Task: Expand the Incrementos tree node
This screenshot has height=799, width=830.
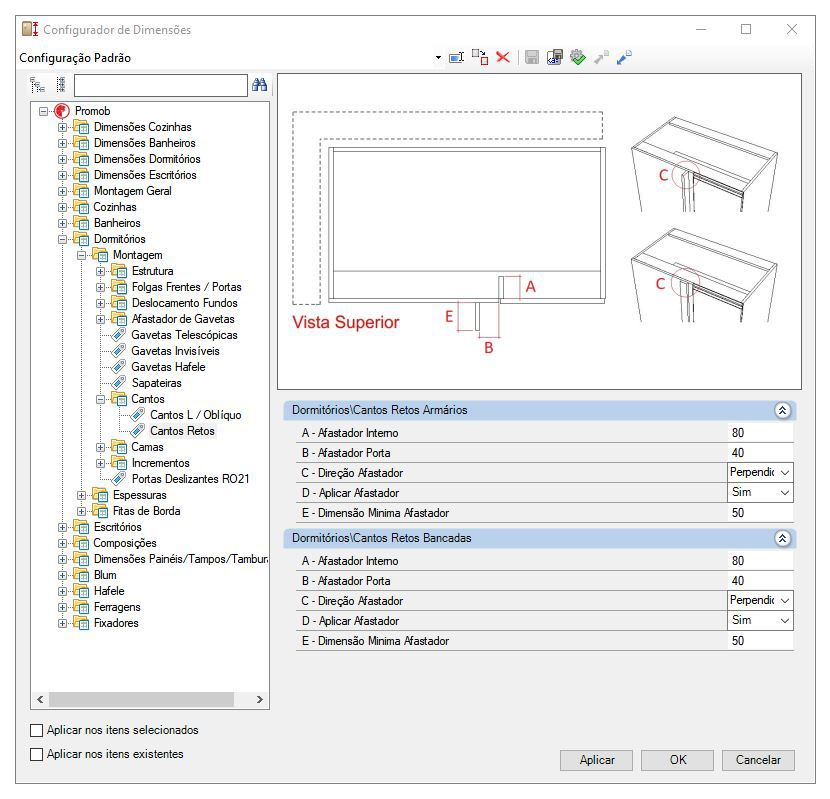Action: pyautogui.click(x=101, y=463)
